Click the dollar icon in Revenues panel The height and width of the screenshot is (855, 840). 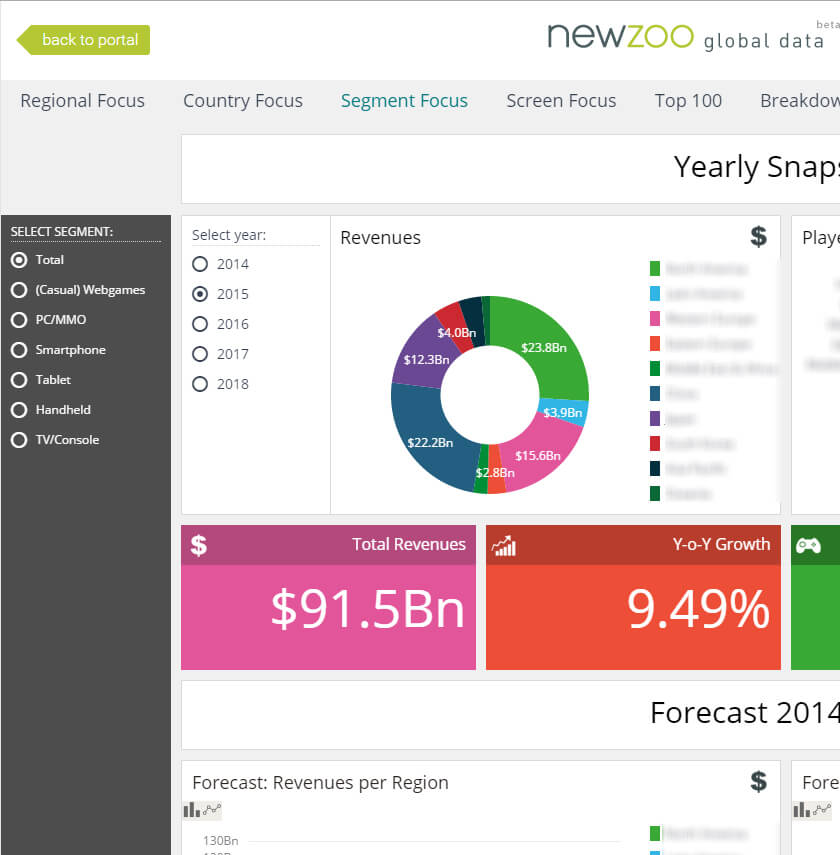758,237
